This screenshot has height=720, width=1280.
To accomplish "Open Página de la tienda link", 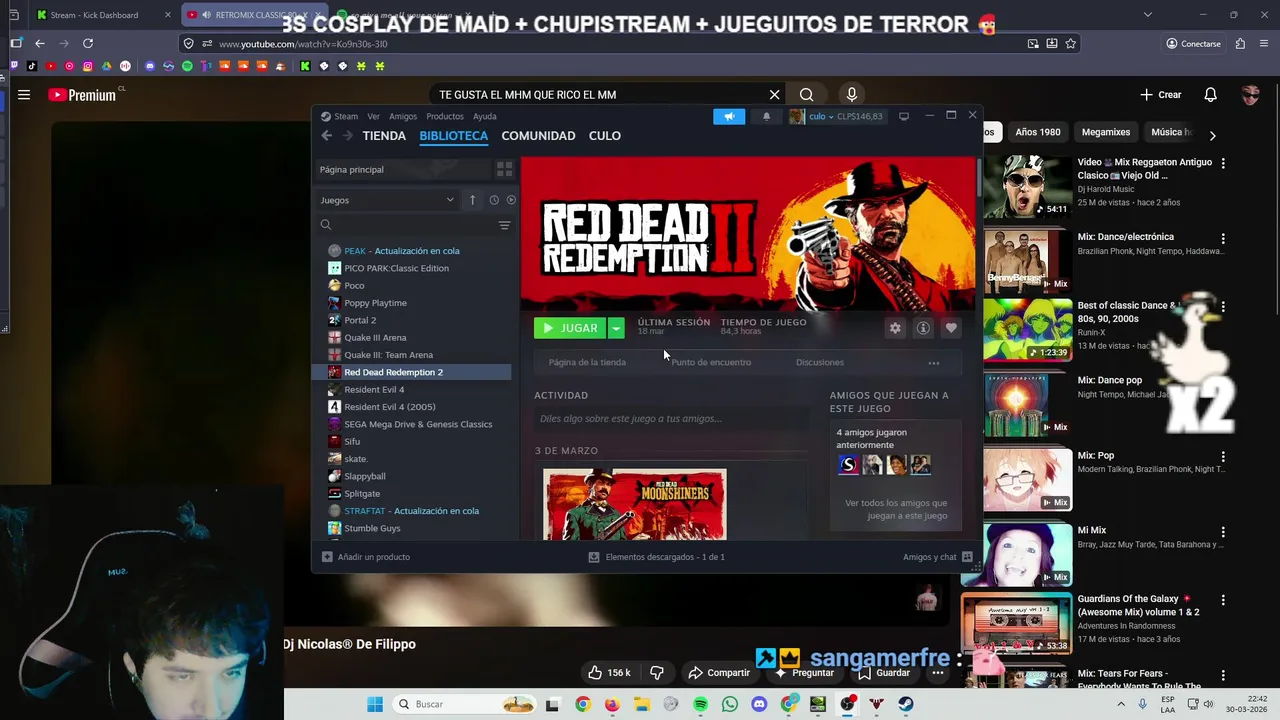I will point(587,362).
